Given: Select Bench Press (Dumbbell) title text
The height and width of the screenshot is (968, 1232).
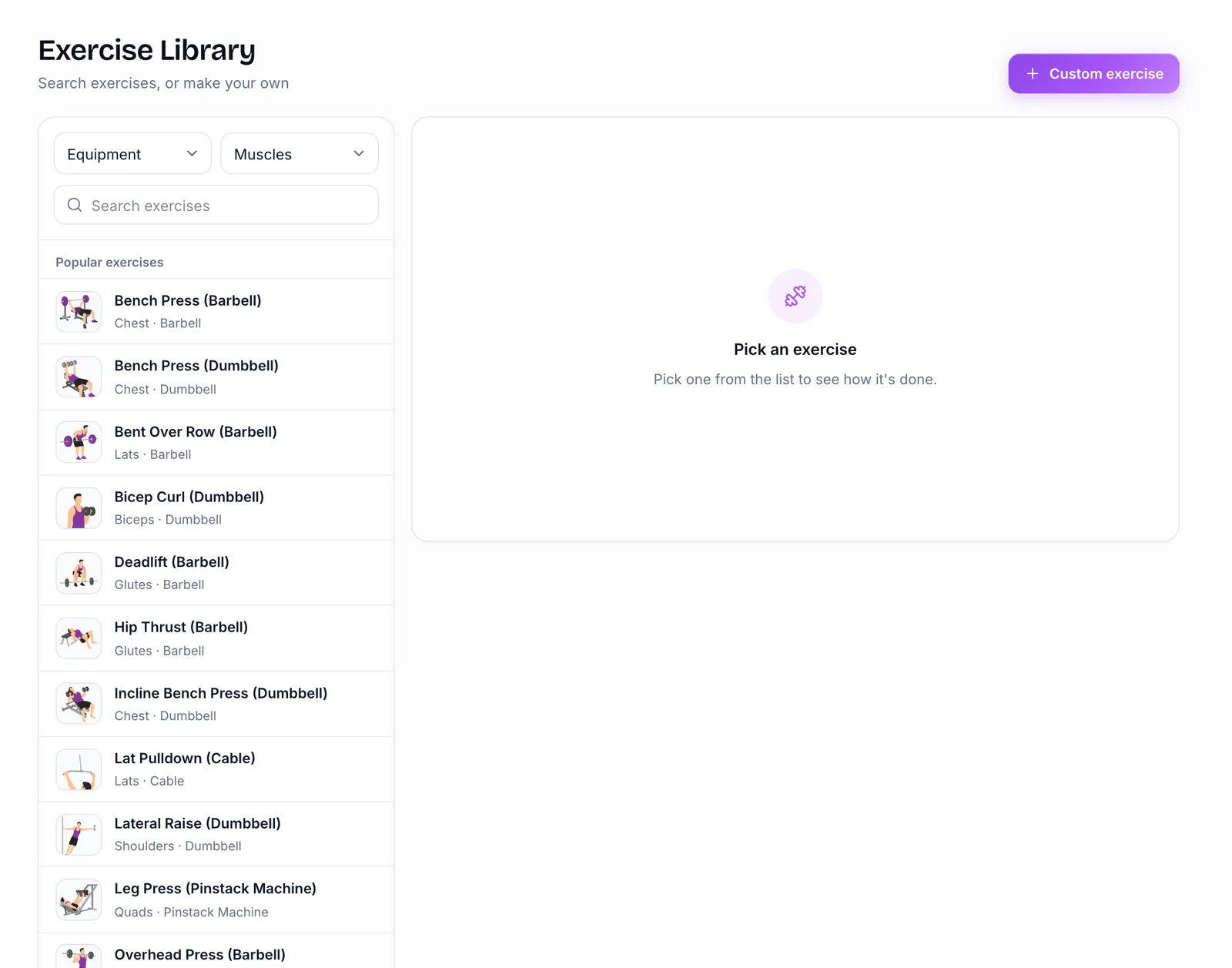Looking at the screenshot, I should 196,366.
